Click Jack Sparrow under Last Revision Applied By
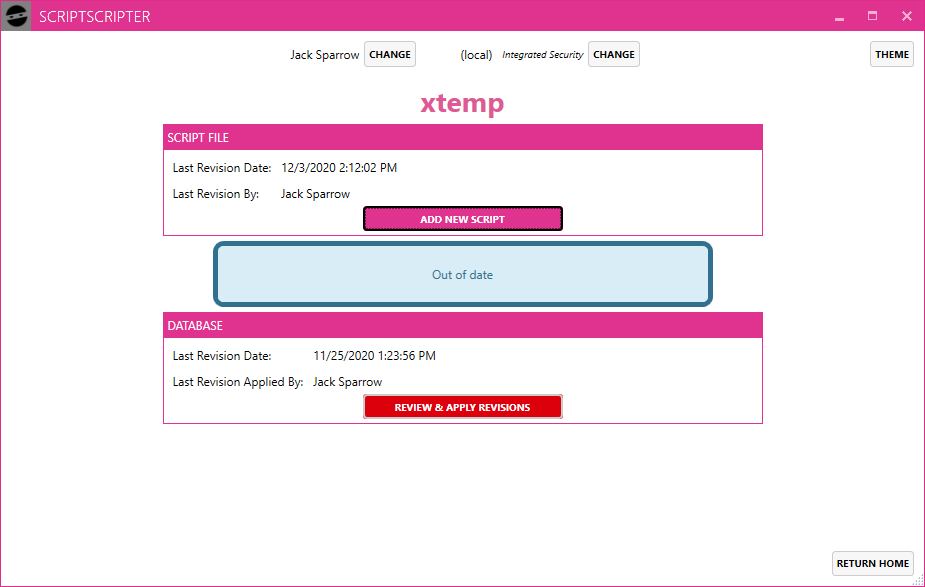The height and width of the screenshot is (587, 925). [x=347, y=382]
